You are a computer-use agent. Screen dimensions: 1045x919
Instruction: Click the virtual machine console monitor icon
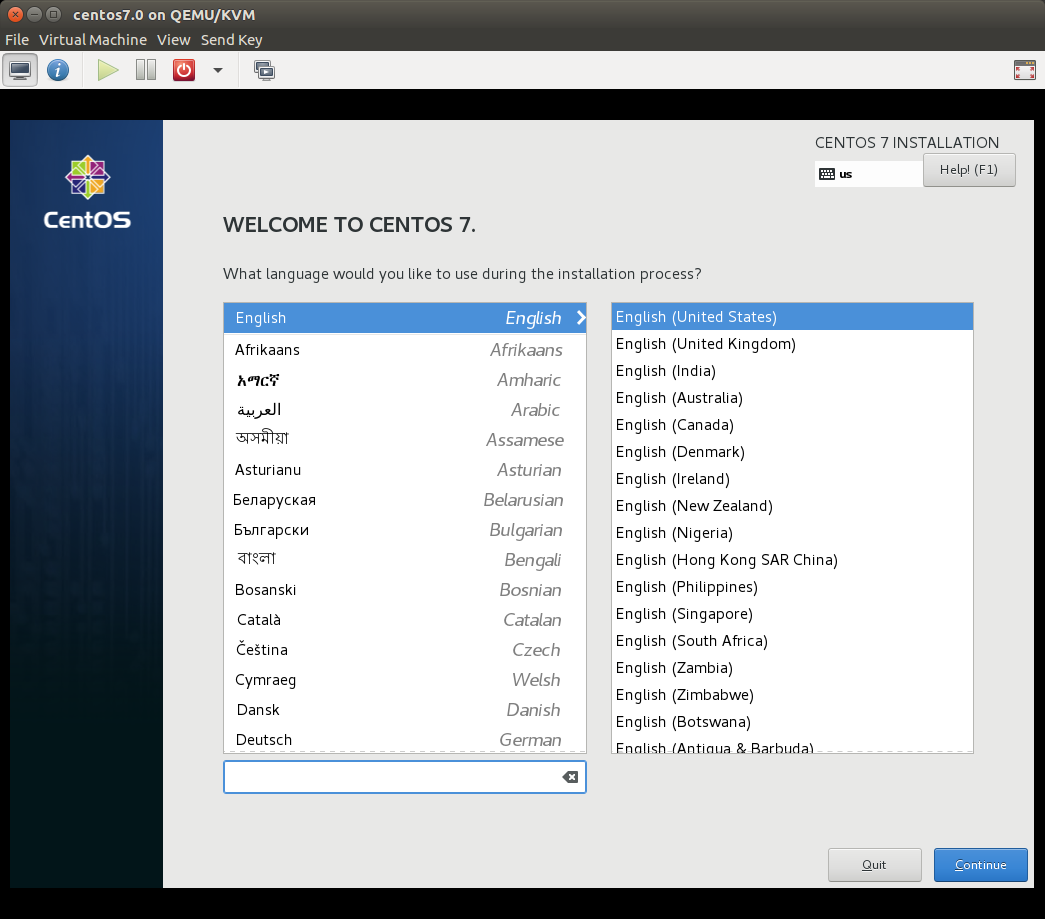click(20, 70)
